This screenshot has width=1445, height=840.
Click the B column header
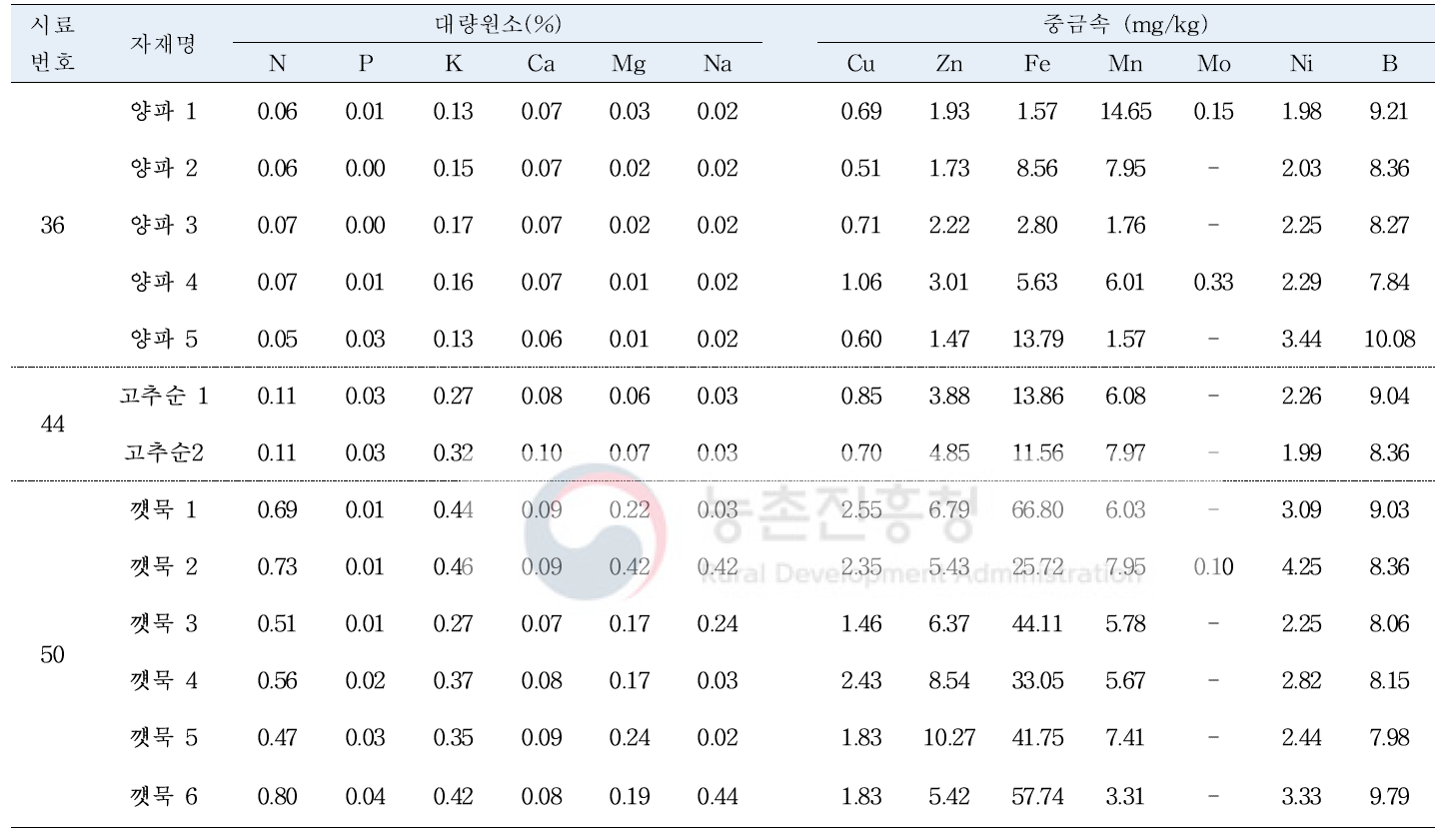click(x=1390, y=64)
